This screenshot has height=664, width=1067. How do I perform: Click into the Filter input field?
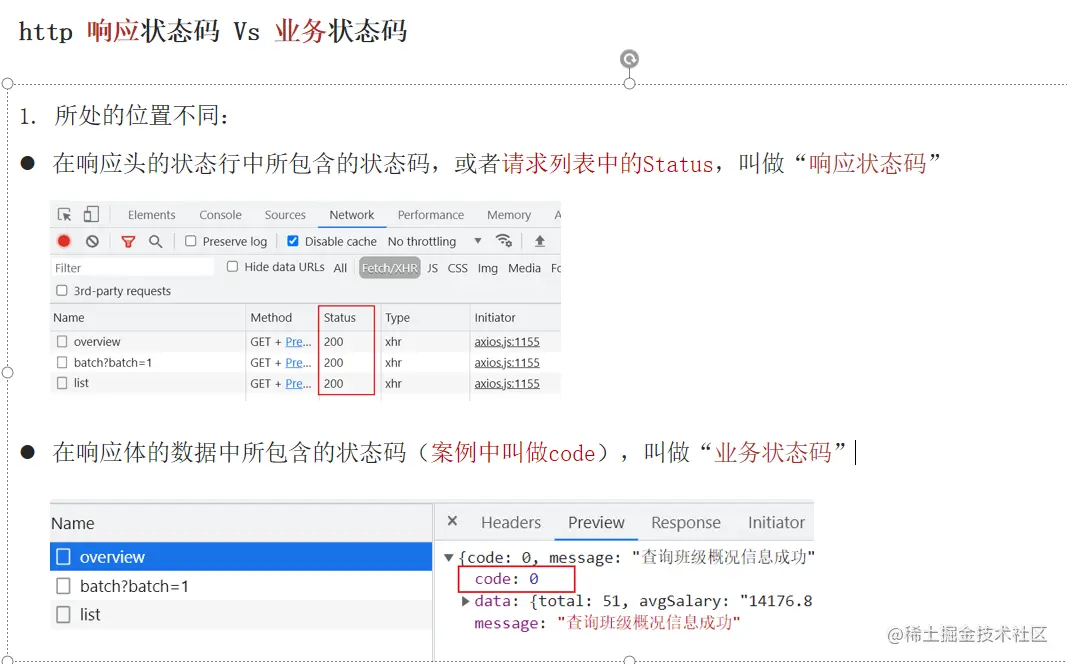[133, 268]
